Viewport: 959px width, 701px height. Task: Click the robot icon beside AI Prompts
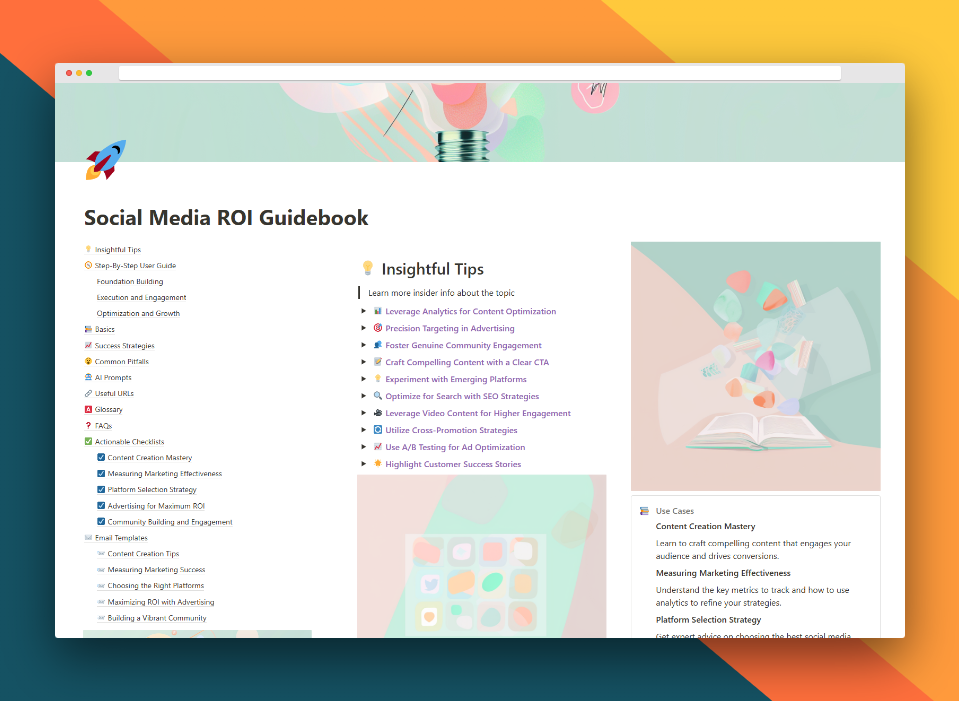88,377
